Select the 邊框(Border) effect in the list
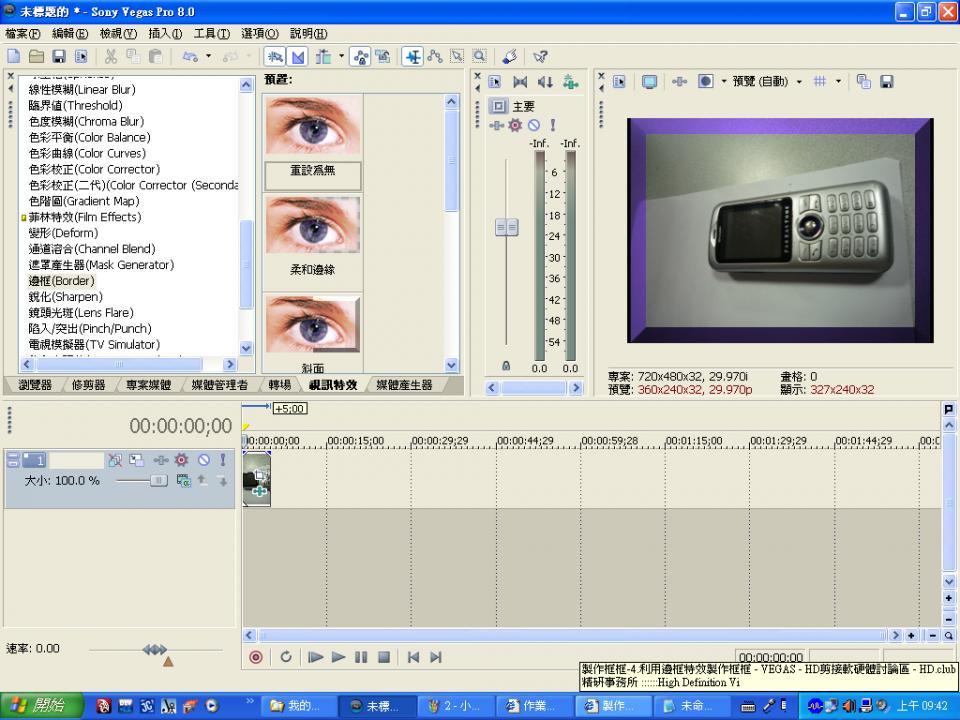 click(x=62, y=281)
